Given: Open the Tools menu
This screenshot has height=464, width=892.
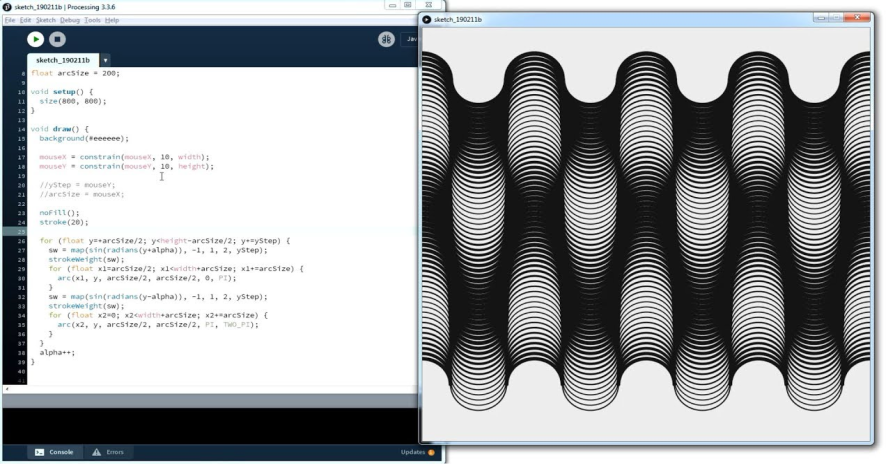Looking at the screenshot, I should tap(93, 20).
